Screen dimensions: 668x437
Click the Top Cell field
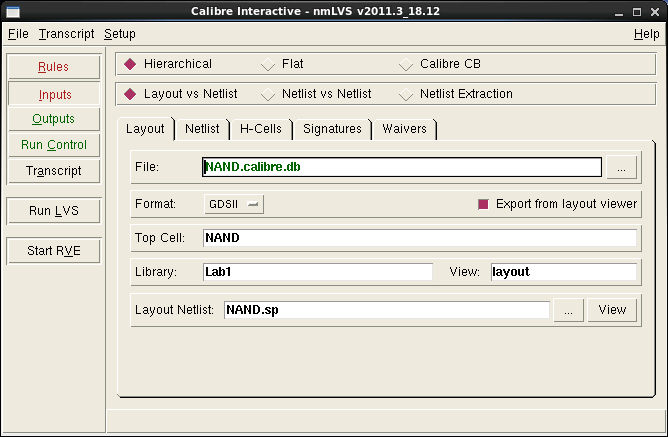(x=420, y=238)
